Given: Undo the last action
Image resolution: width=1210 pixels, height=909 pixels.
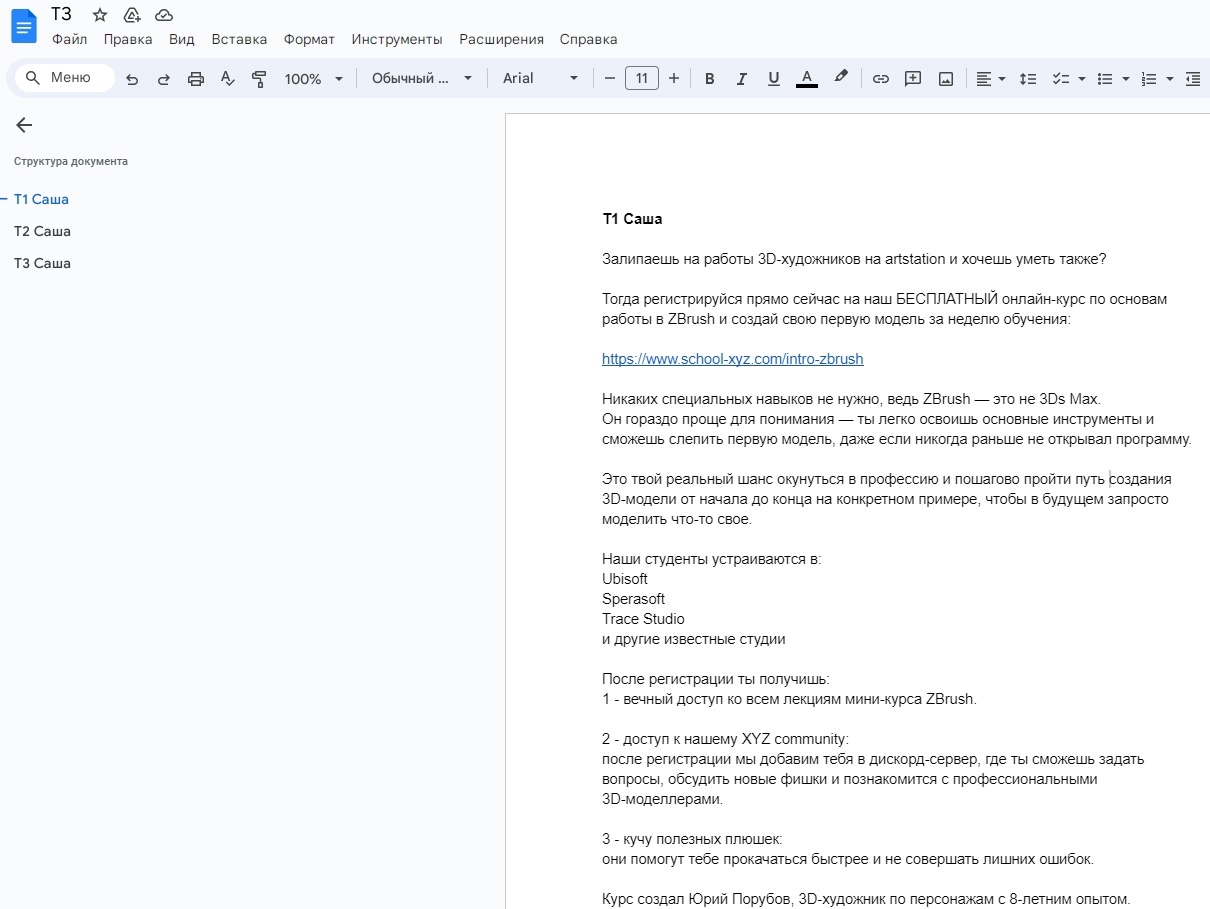Looking at the screenshot, I should pyautogui.click(x=132, y=79).
